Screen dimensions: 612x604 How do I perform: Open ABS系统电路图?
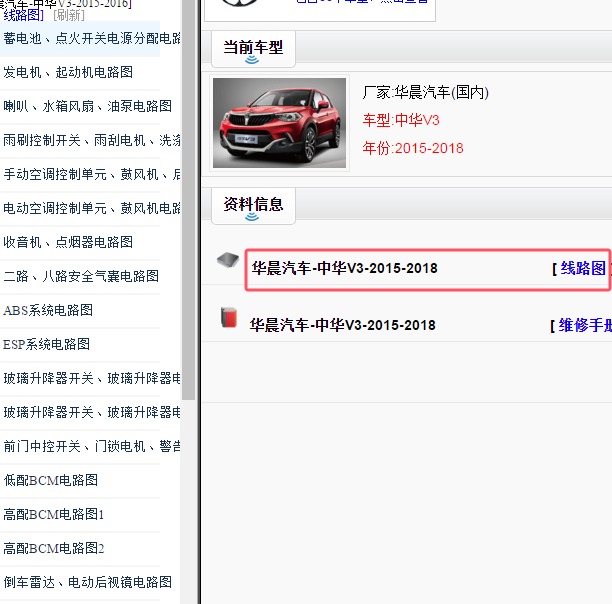tap(48, 310)
